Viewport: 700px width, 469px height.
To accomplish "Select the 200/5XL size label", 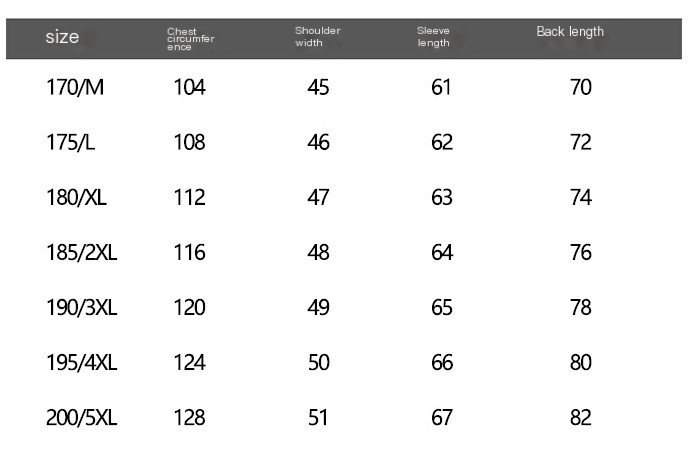I will [82, 418].
